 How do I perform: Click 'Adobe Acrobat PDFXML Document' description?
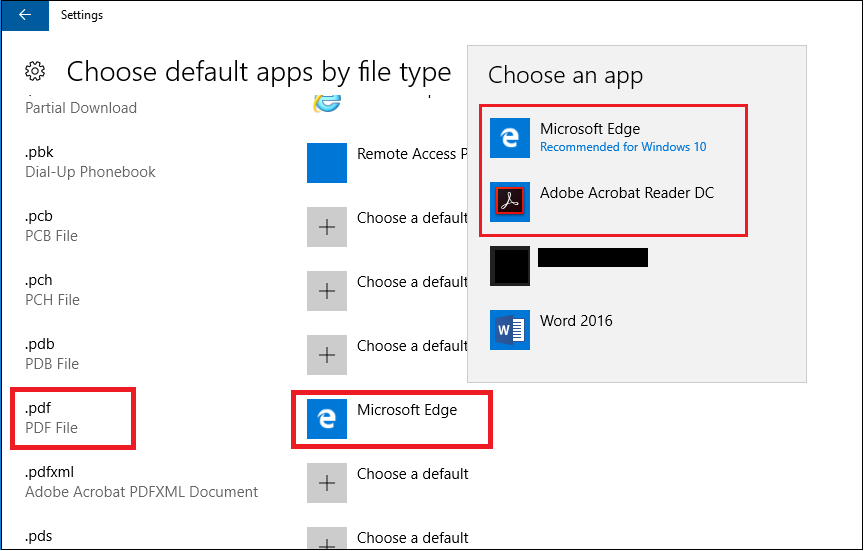click(142, 491)
